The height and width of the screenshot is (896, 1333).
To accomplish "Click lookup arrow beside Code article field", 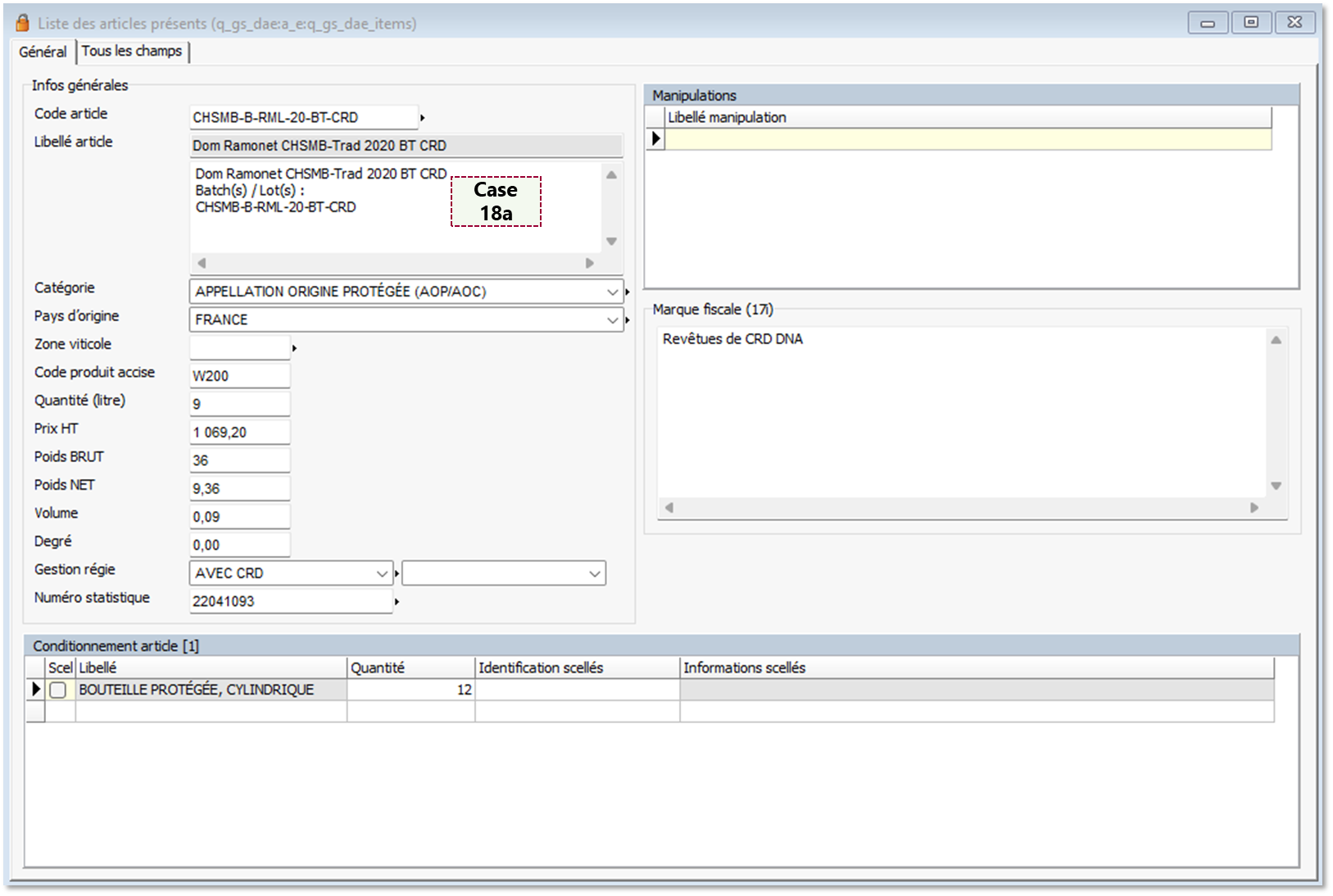I will (422, 118).
